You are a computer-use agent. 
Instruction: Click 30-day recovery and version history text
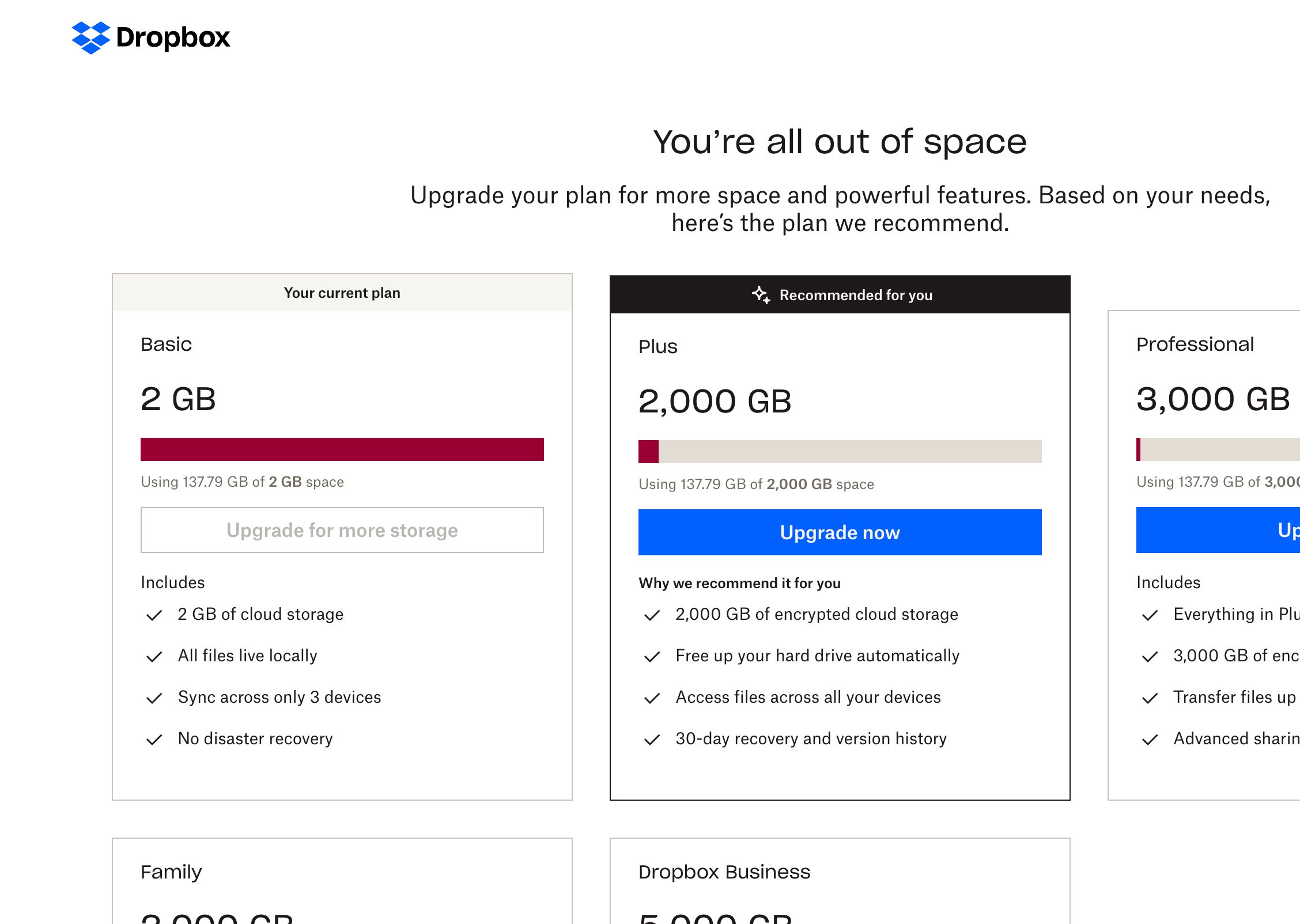click(x=811, y=739)
